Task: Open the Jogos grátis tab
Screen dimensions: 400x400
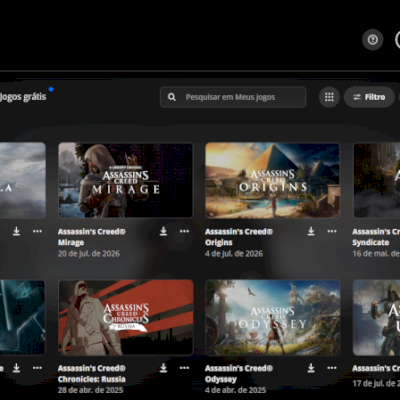Action: pyautogui.click(x=23, y=97)
